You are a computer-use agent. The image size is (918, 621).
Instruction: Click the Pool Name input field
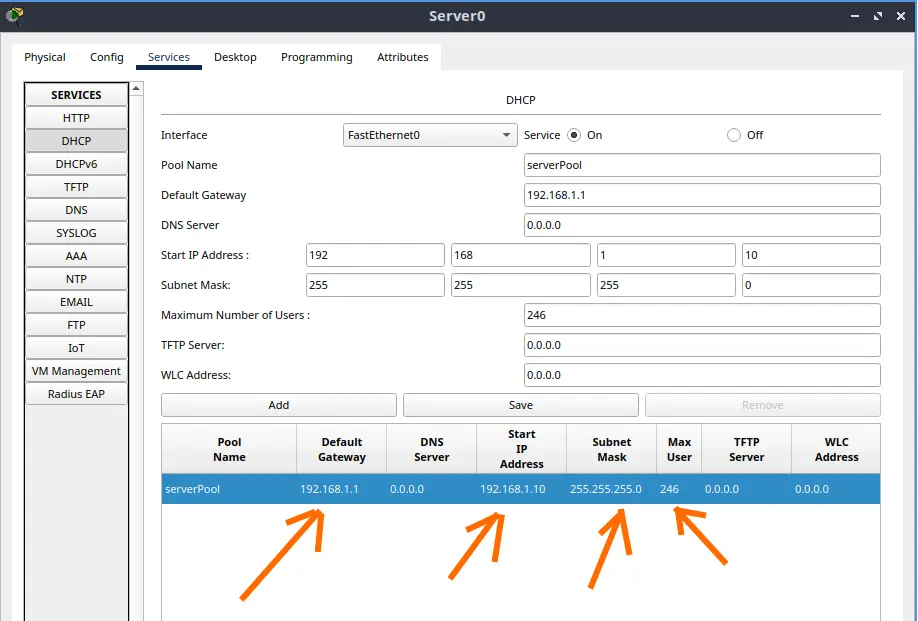coord(701,165)
